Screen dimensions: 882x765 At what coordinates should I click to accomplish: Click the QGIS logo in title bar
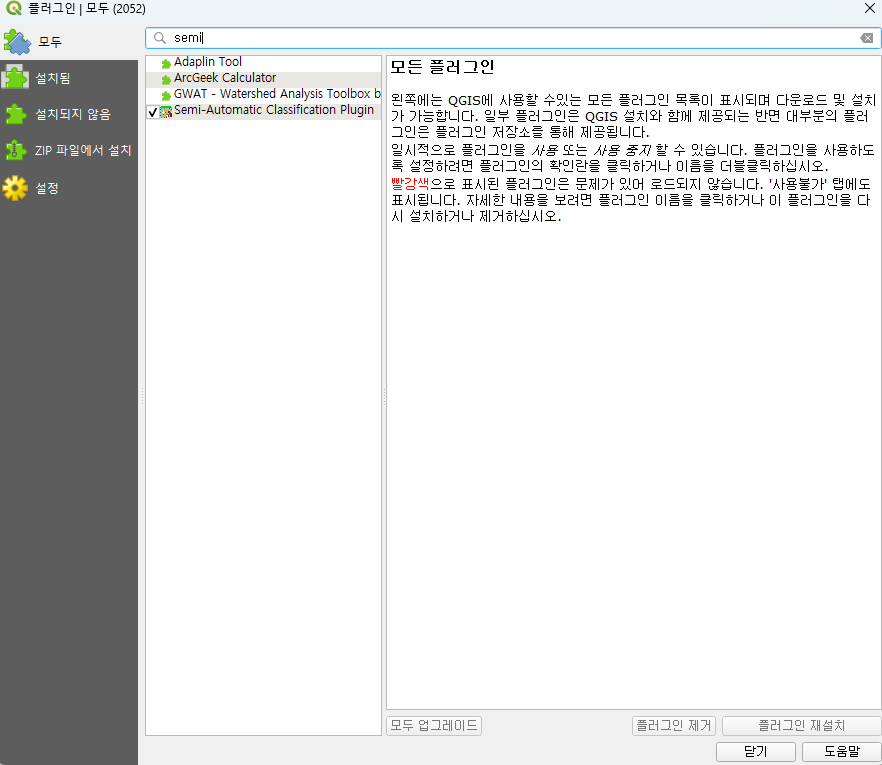pos(14,8)
